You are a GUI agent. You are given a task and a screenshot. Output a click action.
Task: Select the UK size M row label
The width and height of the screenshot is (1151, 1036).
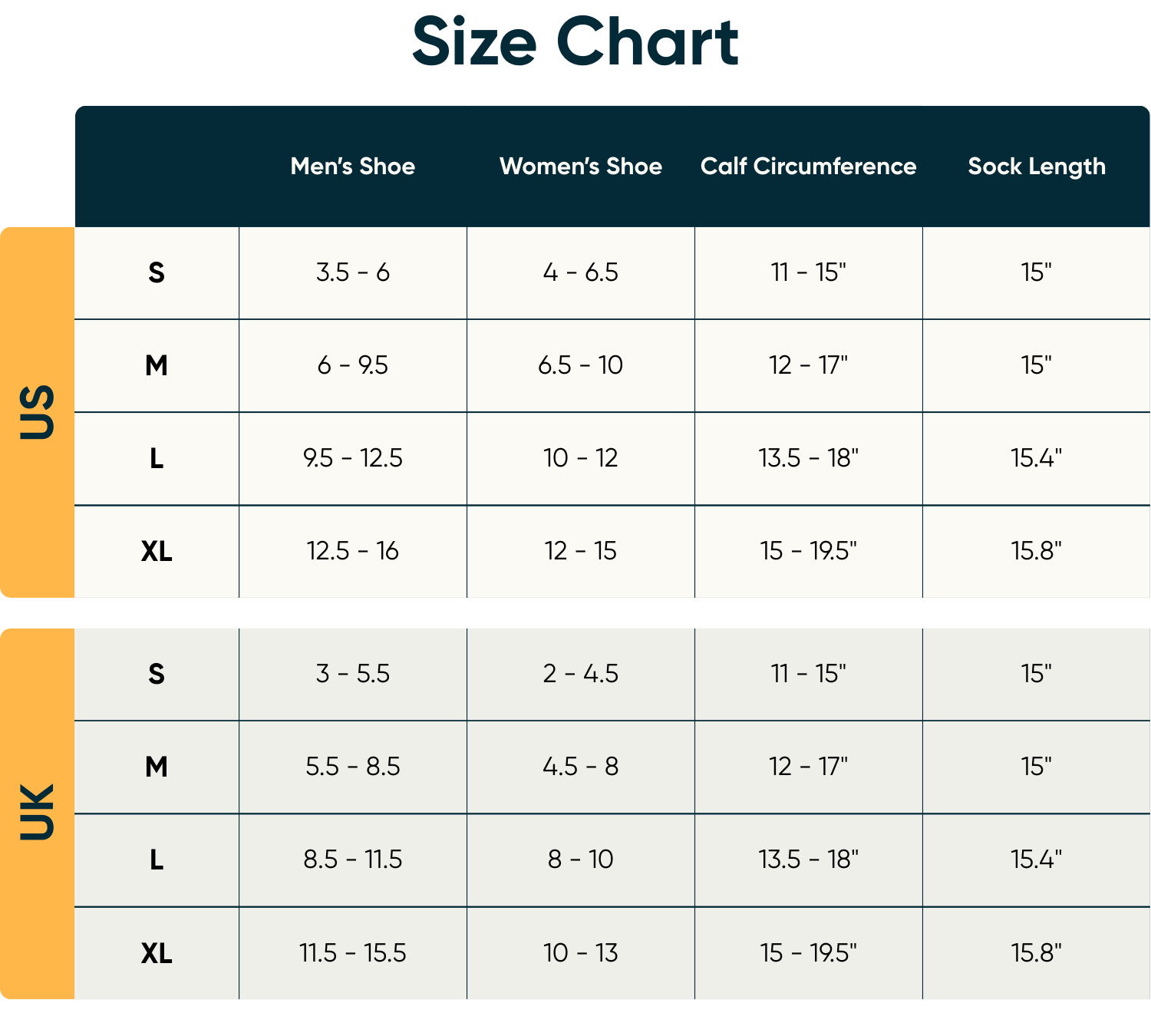157,767
